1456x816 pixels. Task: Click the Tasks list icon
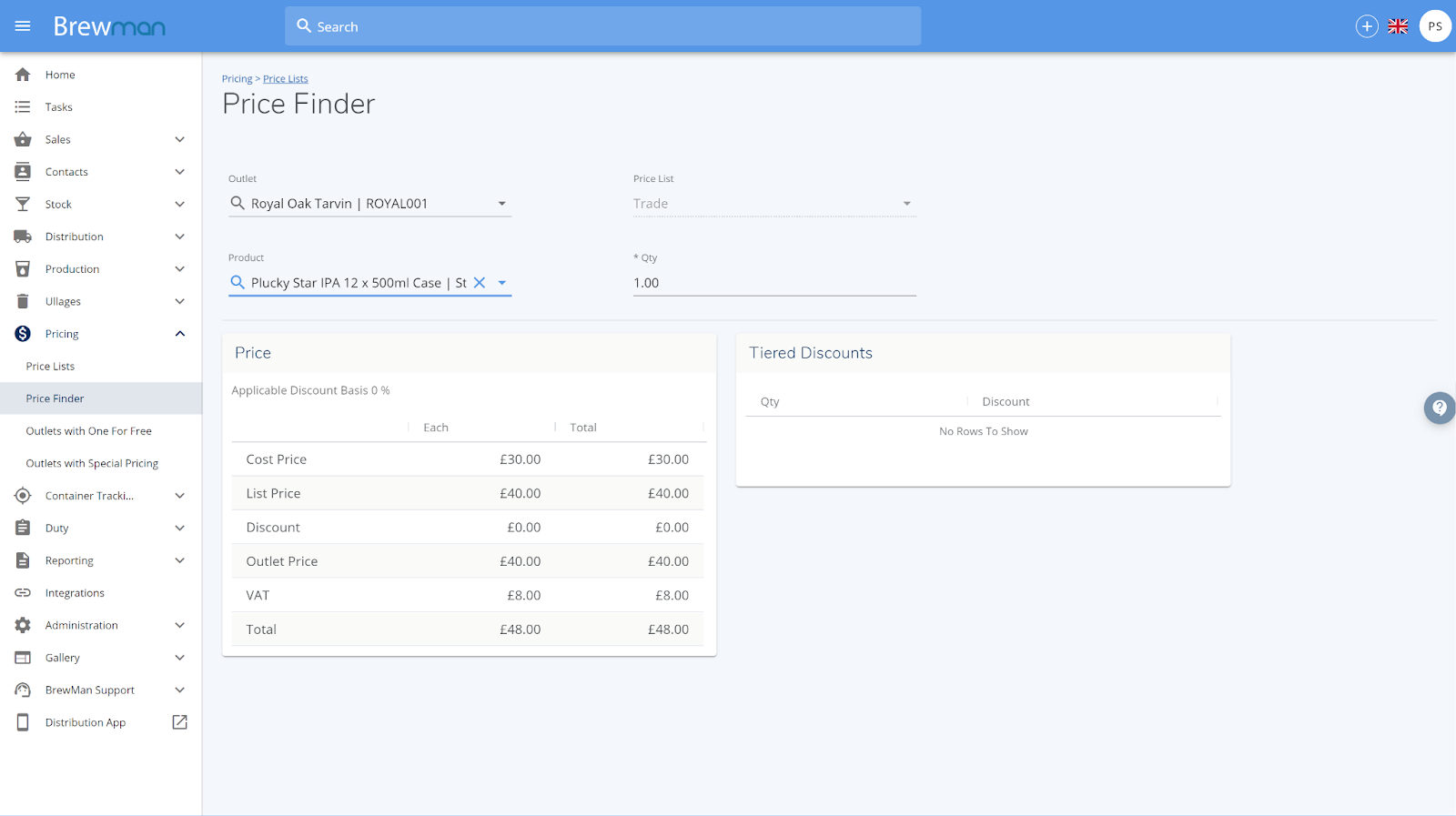click(23, 107)
